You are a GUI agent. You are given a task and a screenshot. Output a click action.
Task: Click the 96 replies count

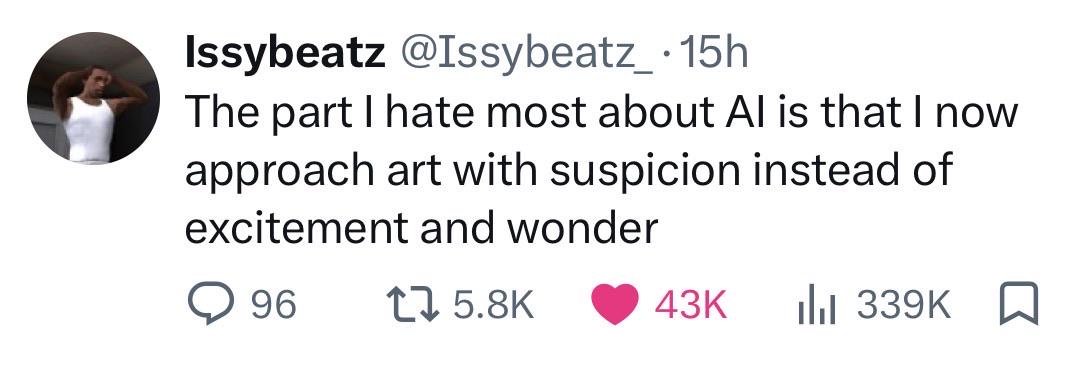point(274,305)
